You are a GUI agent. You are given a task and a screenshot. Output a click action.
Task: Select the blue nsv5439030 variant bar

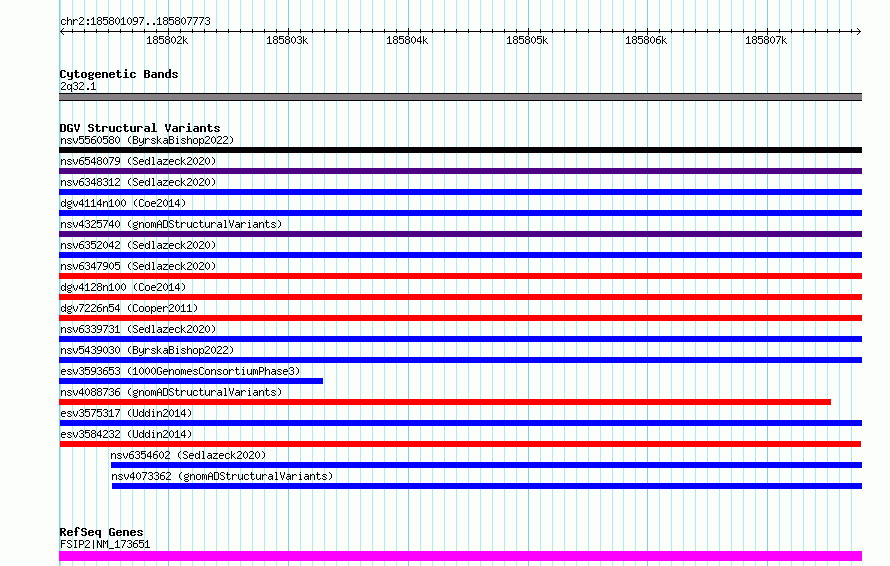click(x=460, y=360)
